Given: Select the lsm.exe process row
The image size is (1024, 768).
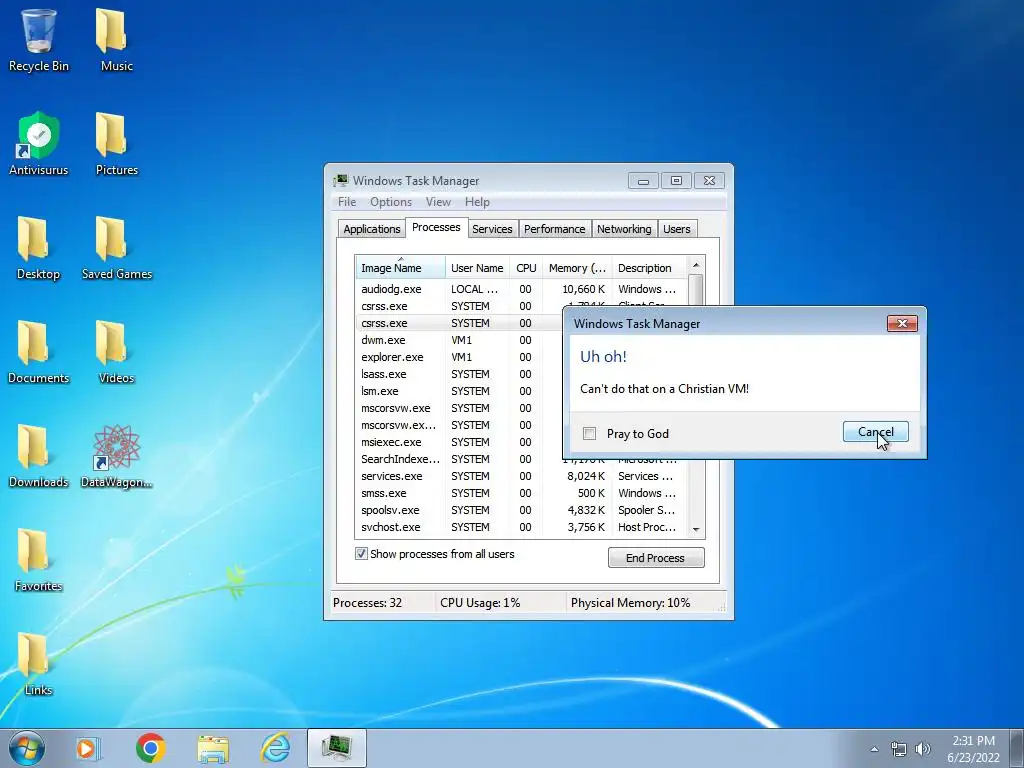Looking at the screenshot, I should coord(460,391).
